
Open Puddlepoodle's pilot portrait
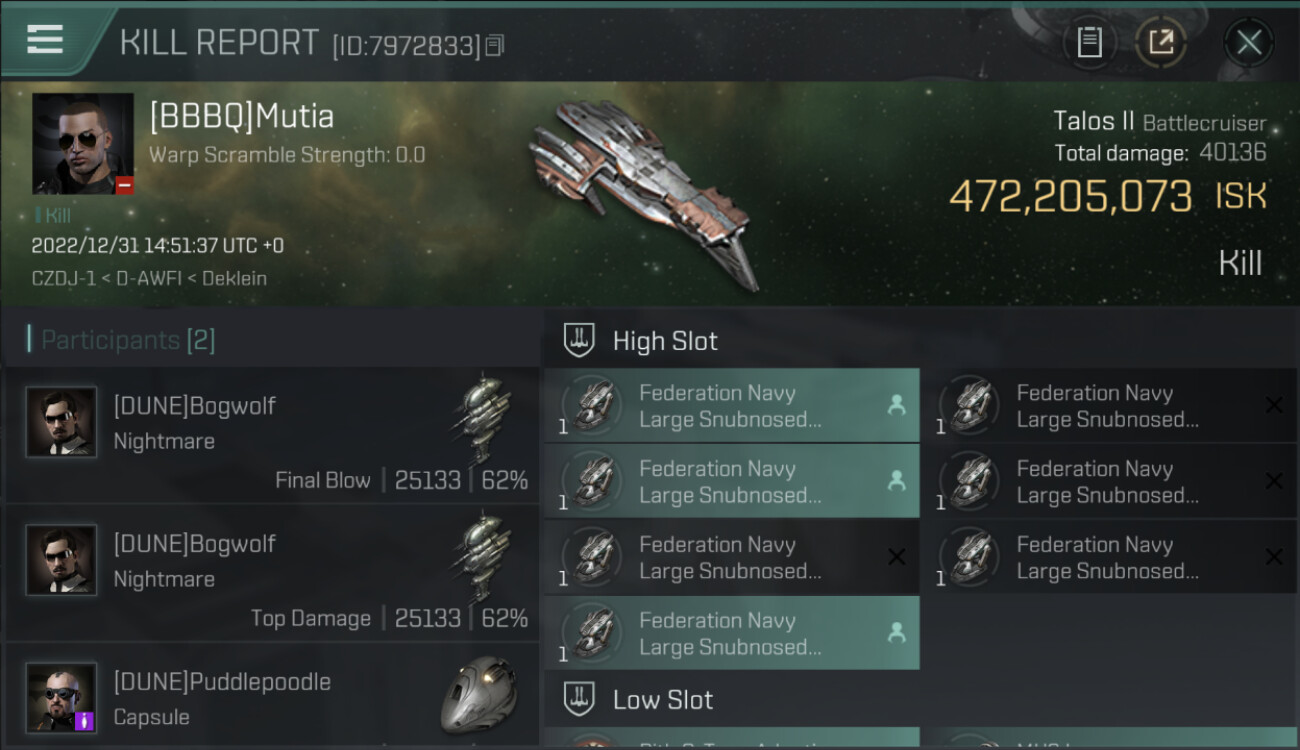click(x=61, y=697)
